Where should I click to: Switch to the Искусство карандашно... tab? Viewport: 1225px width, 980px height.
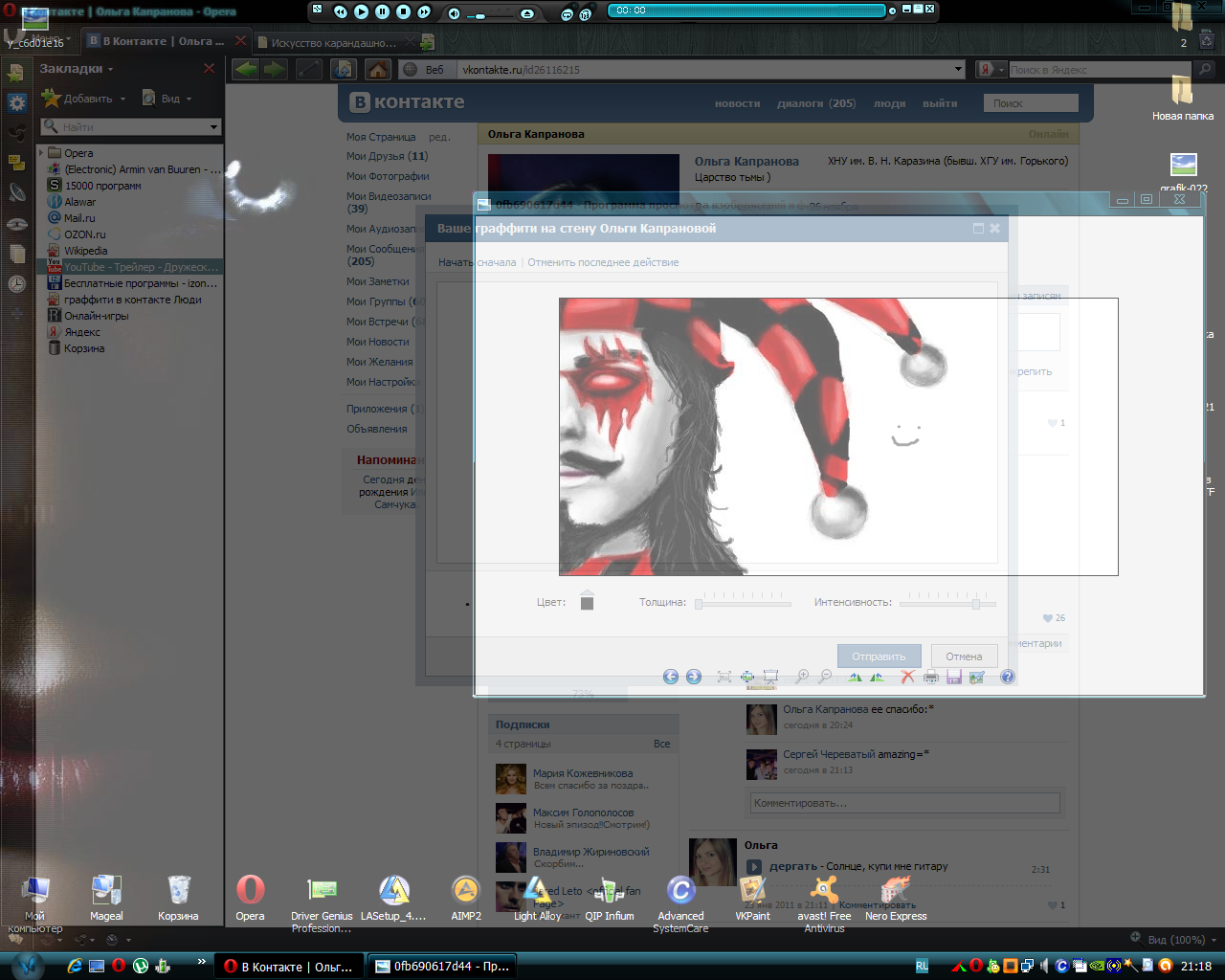(x=333, y=42)
